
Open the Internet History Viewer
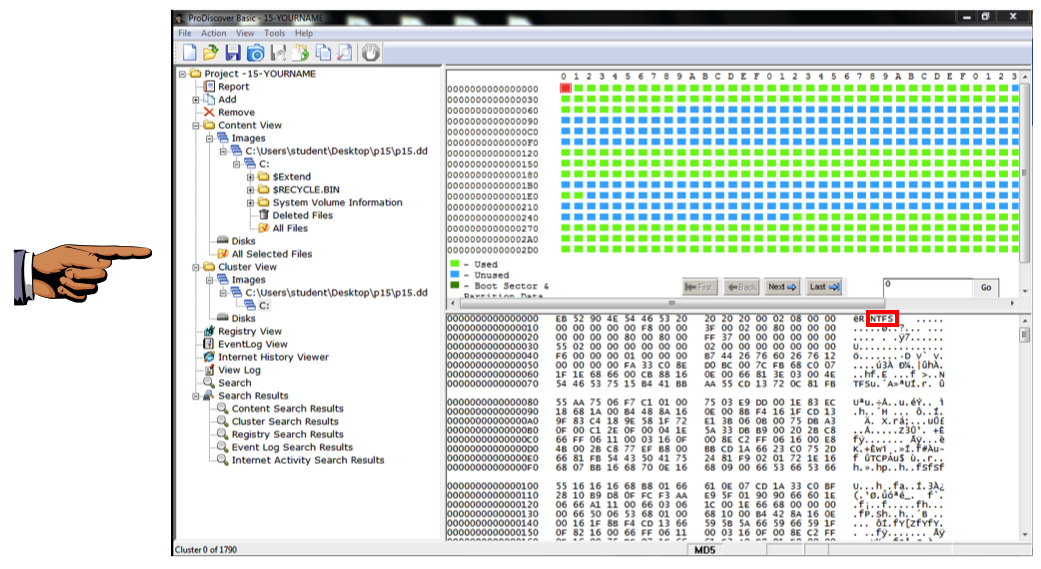tap(272, 357)
